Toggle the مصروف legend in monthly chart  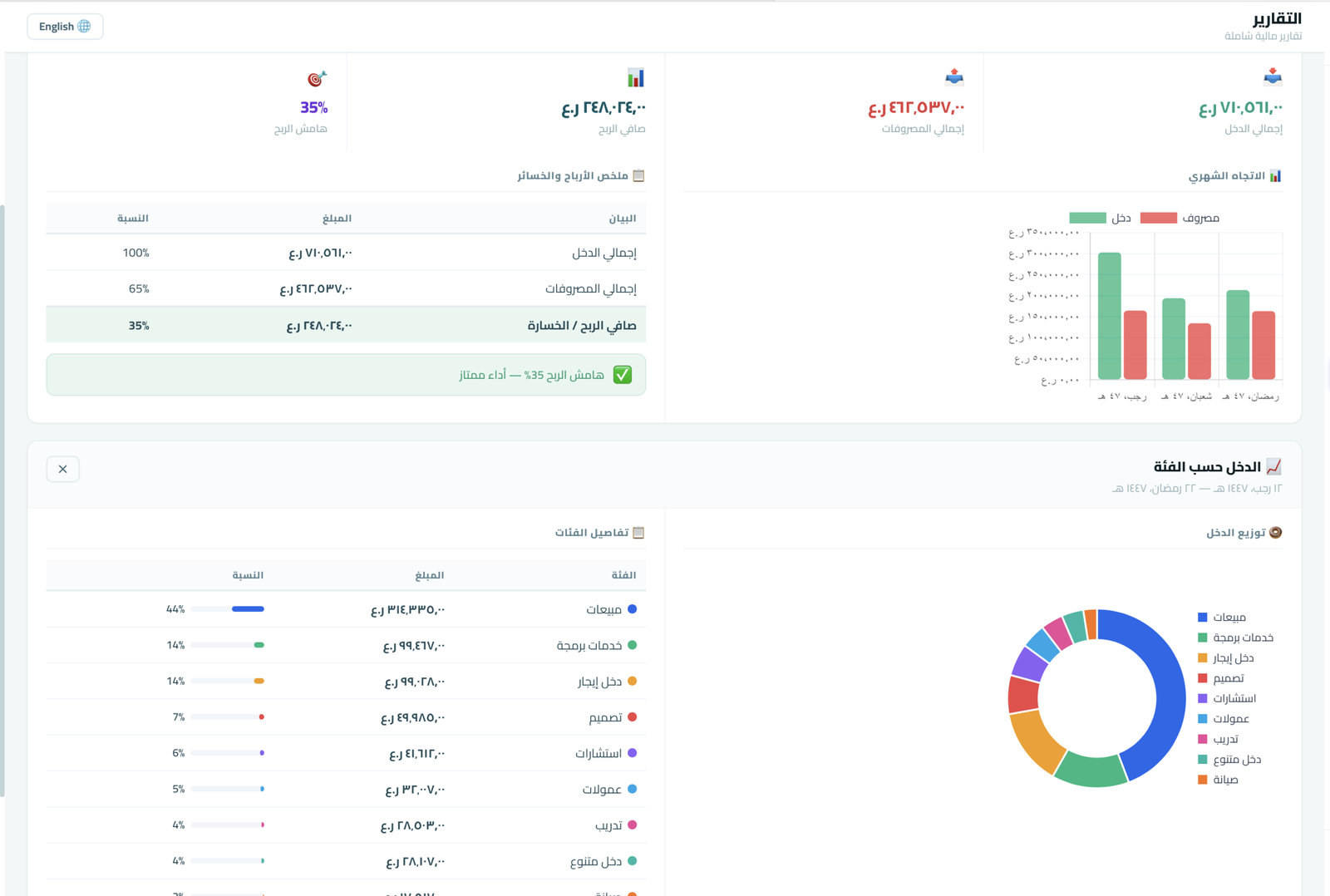click(1180, 218)
